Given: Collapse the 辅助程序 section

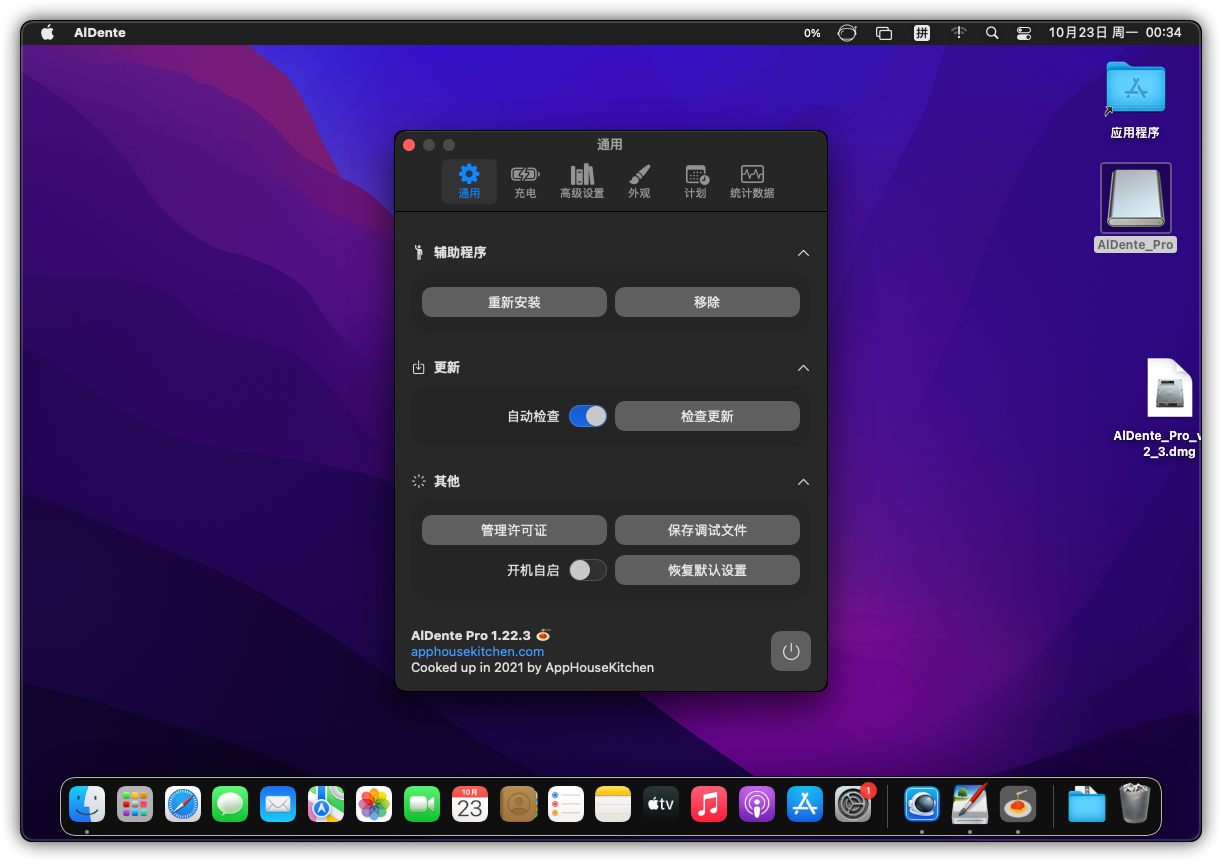Looking at the screenshot, I should tap(803, 253).
